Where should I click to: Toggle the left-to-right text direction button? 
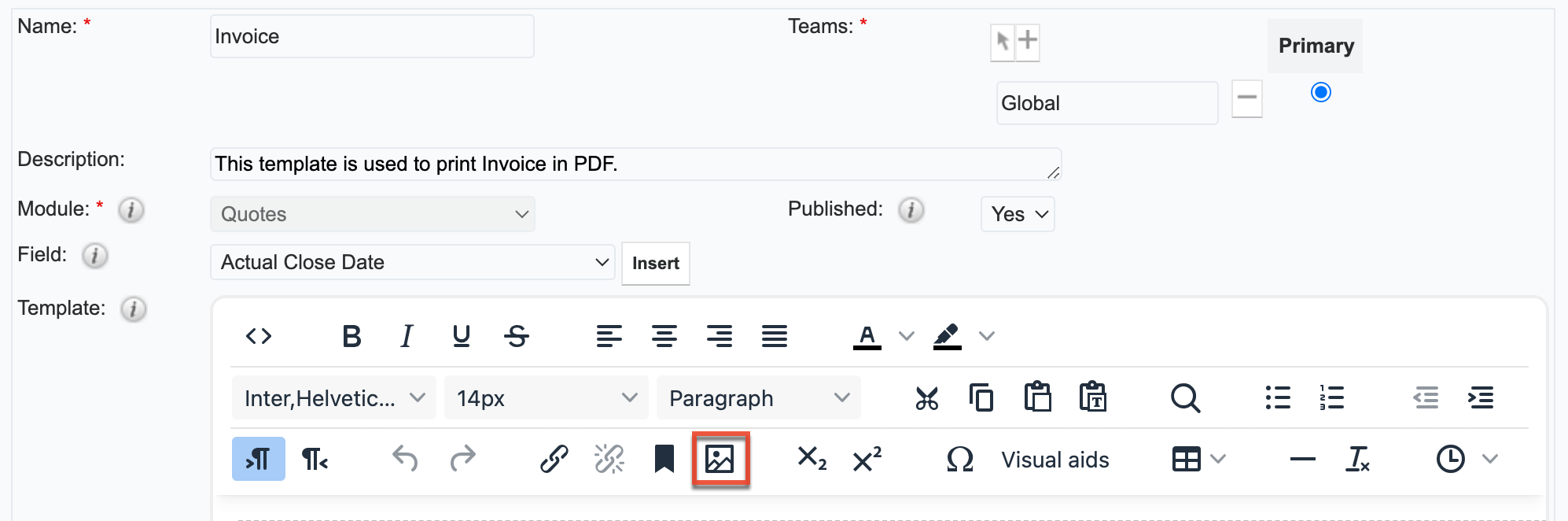click(258, 459)
